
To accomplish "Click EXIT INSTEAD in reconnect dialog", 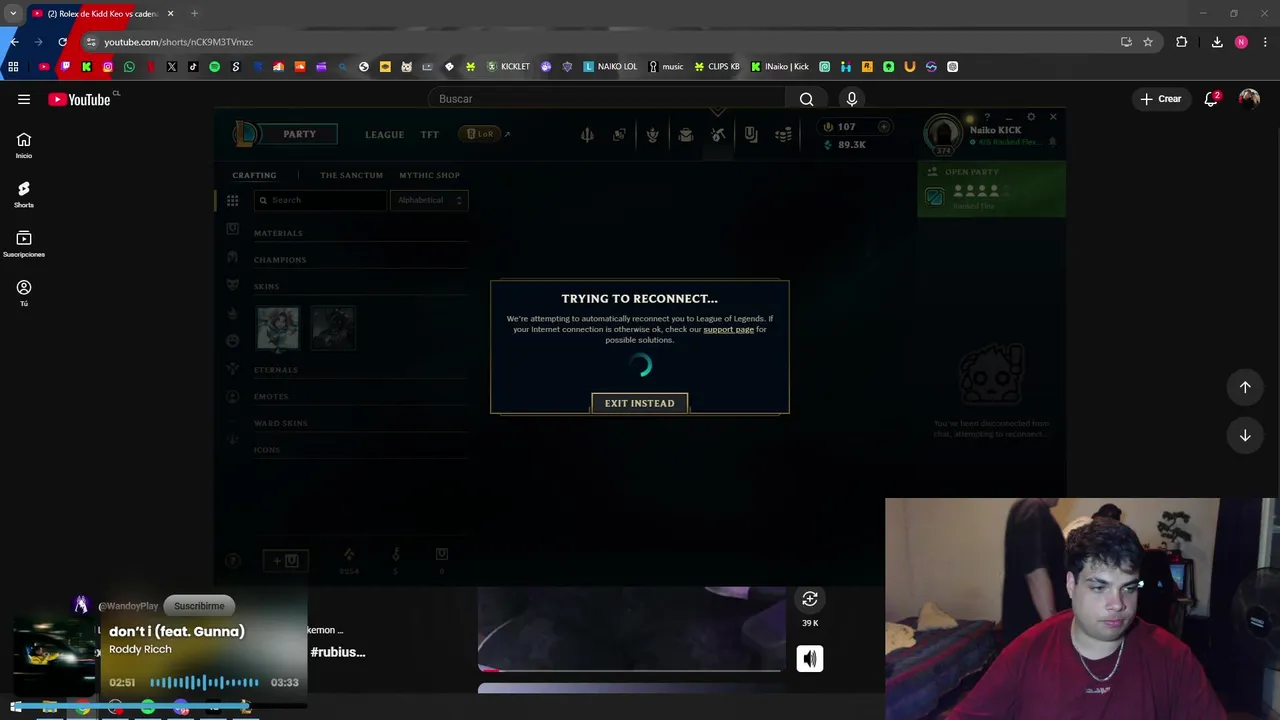I will coord(640,403).
